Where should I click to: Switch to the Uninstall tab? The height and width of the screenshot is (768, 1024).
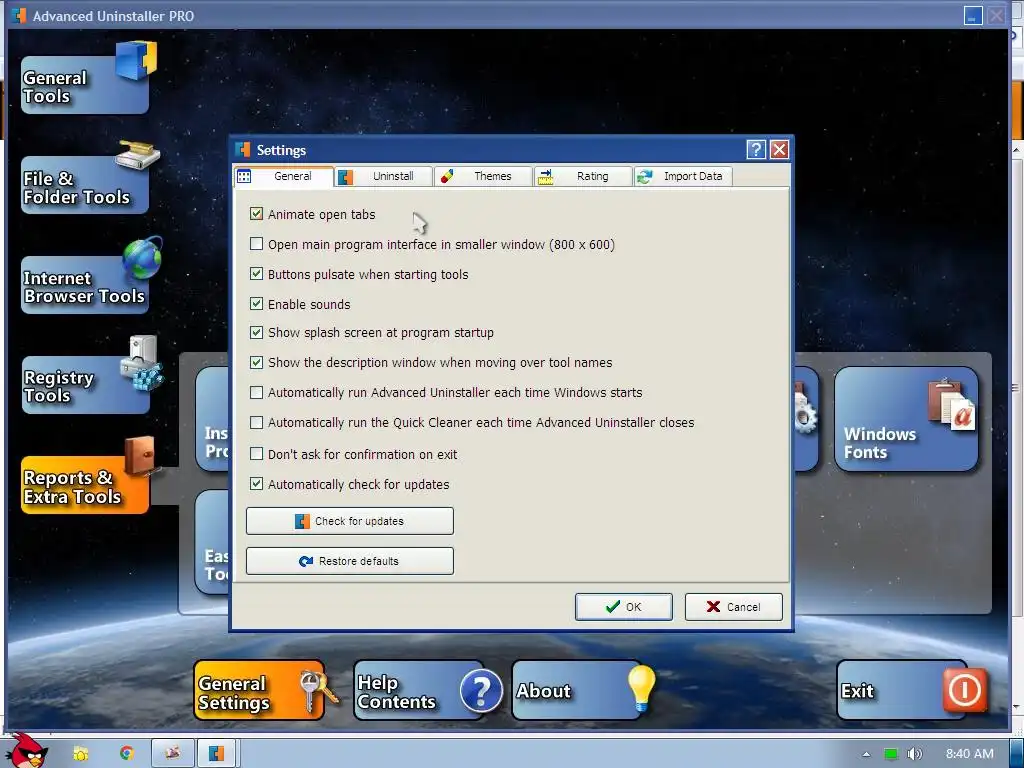384,176
